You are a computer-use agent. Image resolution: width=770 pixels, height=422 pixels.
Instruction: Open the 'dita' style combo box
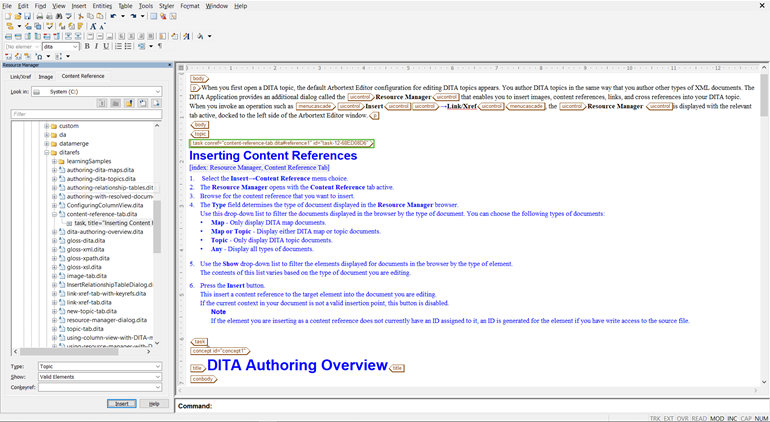tap(61, 47)
